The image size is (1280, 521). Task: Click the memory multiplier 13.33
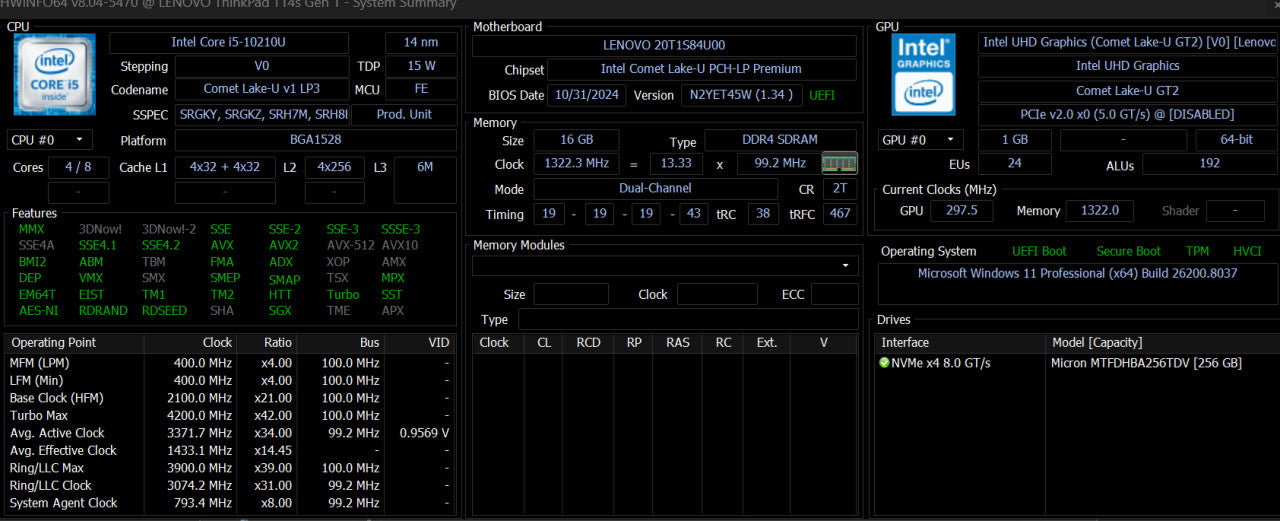(x=676, y=164)
